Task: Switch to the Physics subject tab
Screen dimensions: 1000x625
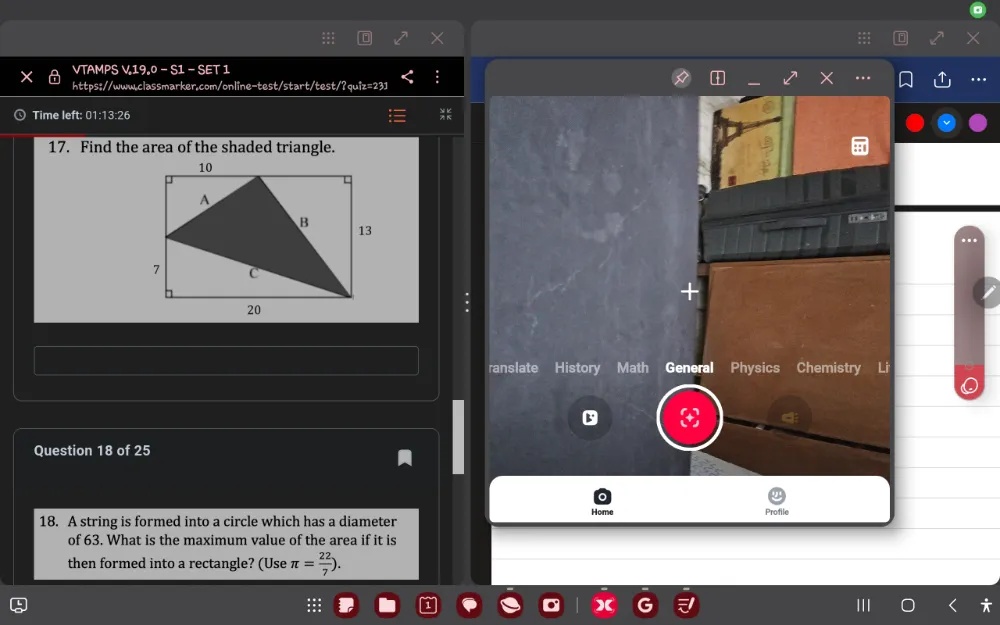Action: click(x=755, y=368)
